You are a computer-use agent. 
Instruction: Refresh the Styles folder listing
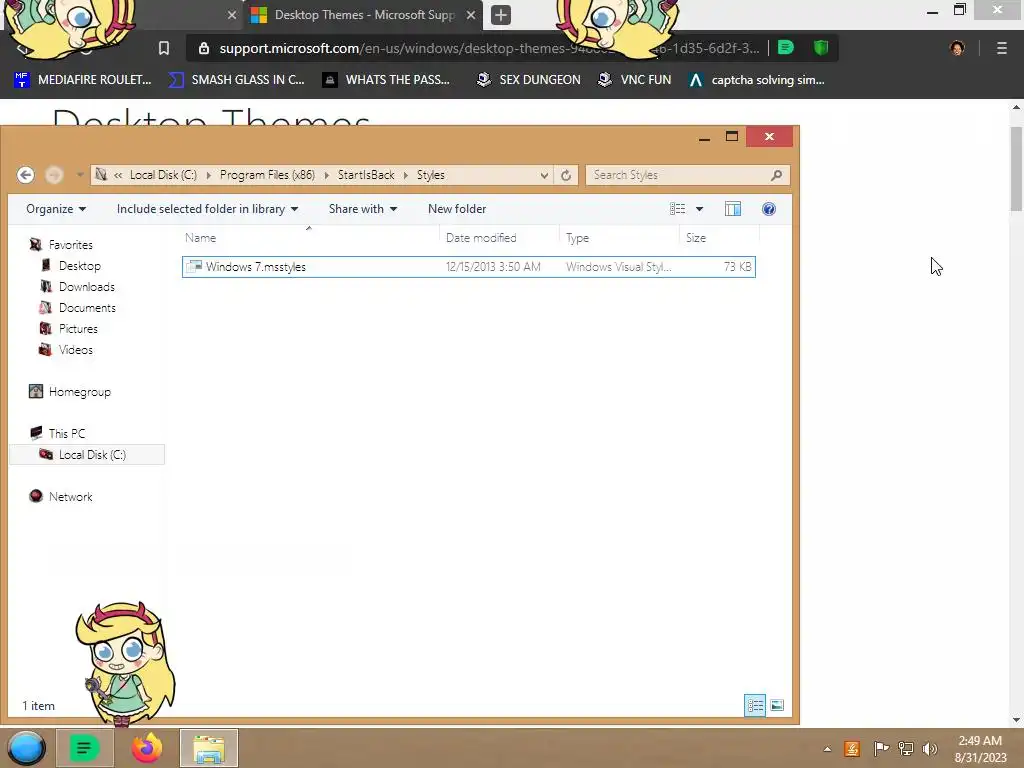coord(566,175)
